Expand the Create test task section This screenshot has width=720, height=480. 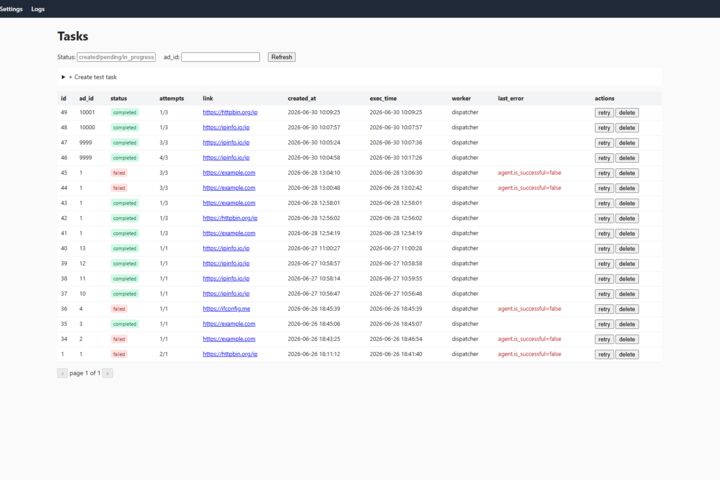pyautogui.click(x=89, y=77)
